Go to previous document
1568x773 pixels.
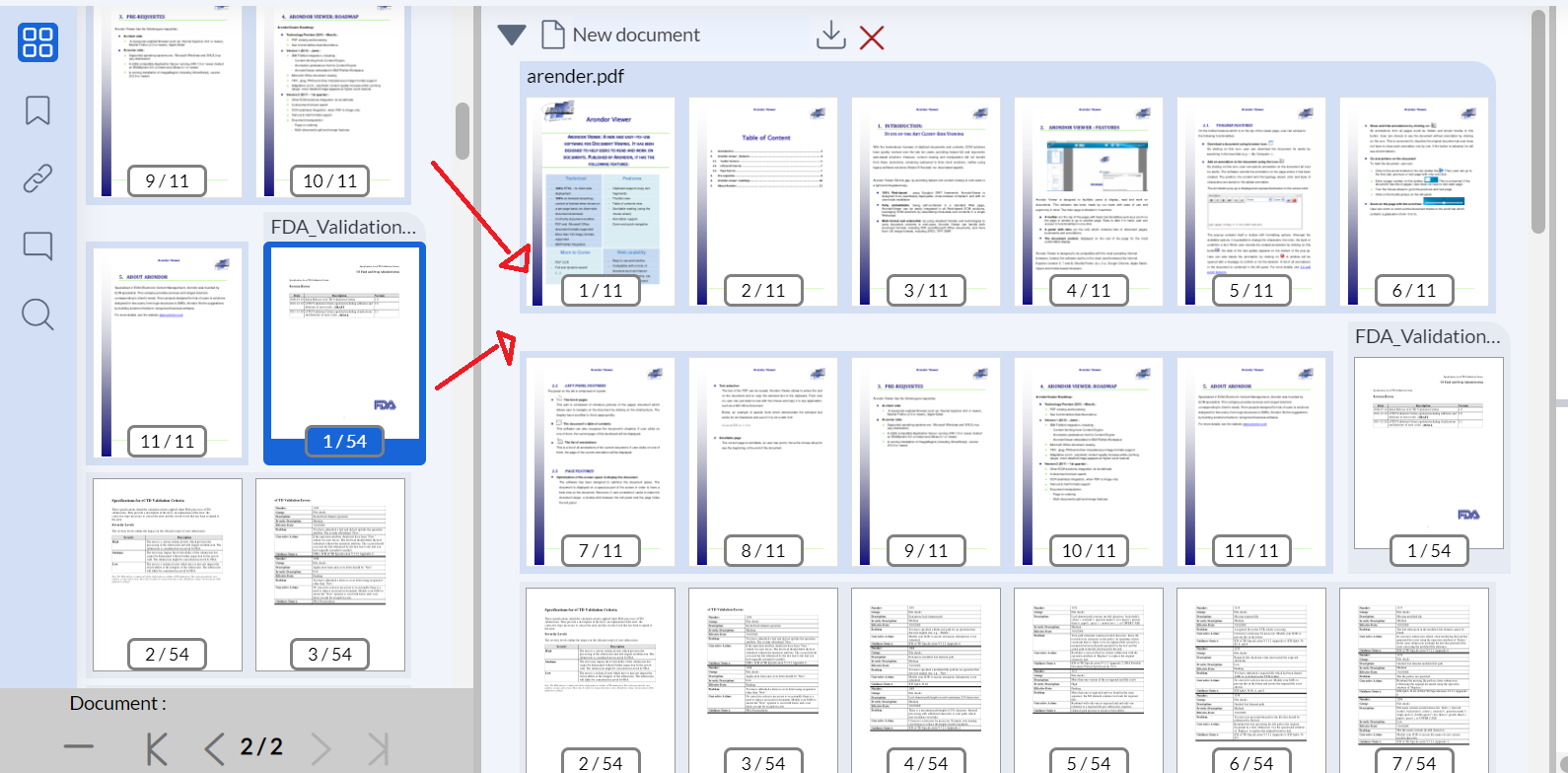click(213, 749)
